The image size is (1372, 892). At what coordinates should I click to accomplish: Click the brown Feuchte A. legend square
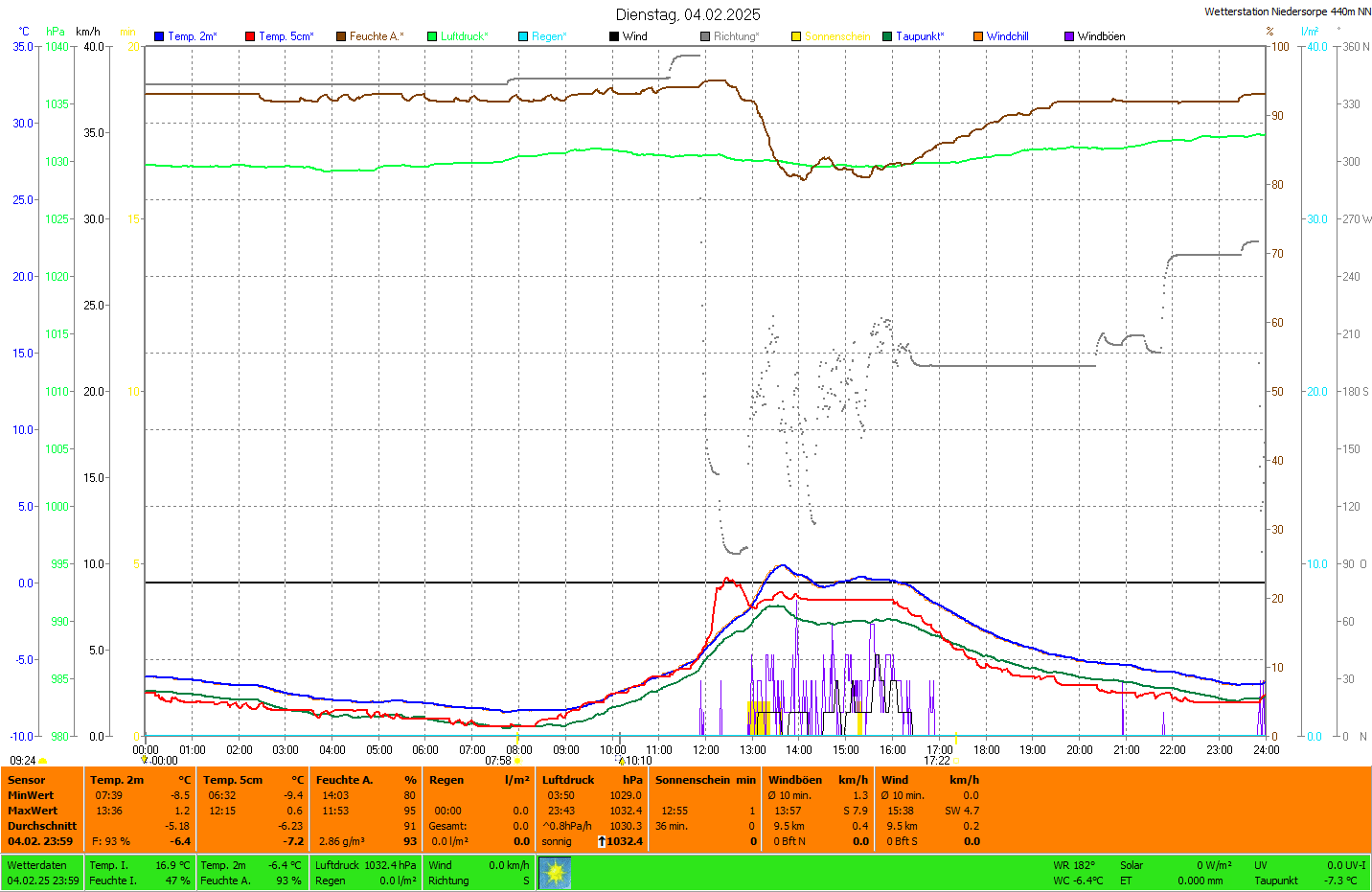[x=341, y=36]
